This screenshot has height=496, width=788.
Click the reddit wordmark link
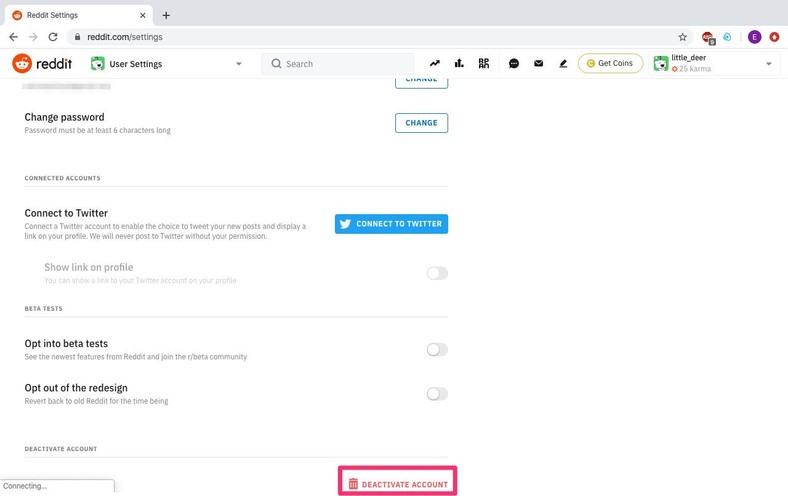click(54, 64)
